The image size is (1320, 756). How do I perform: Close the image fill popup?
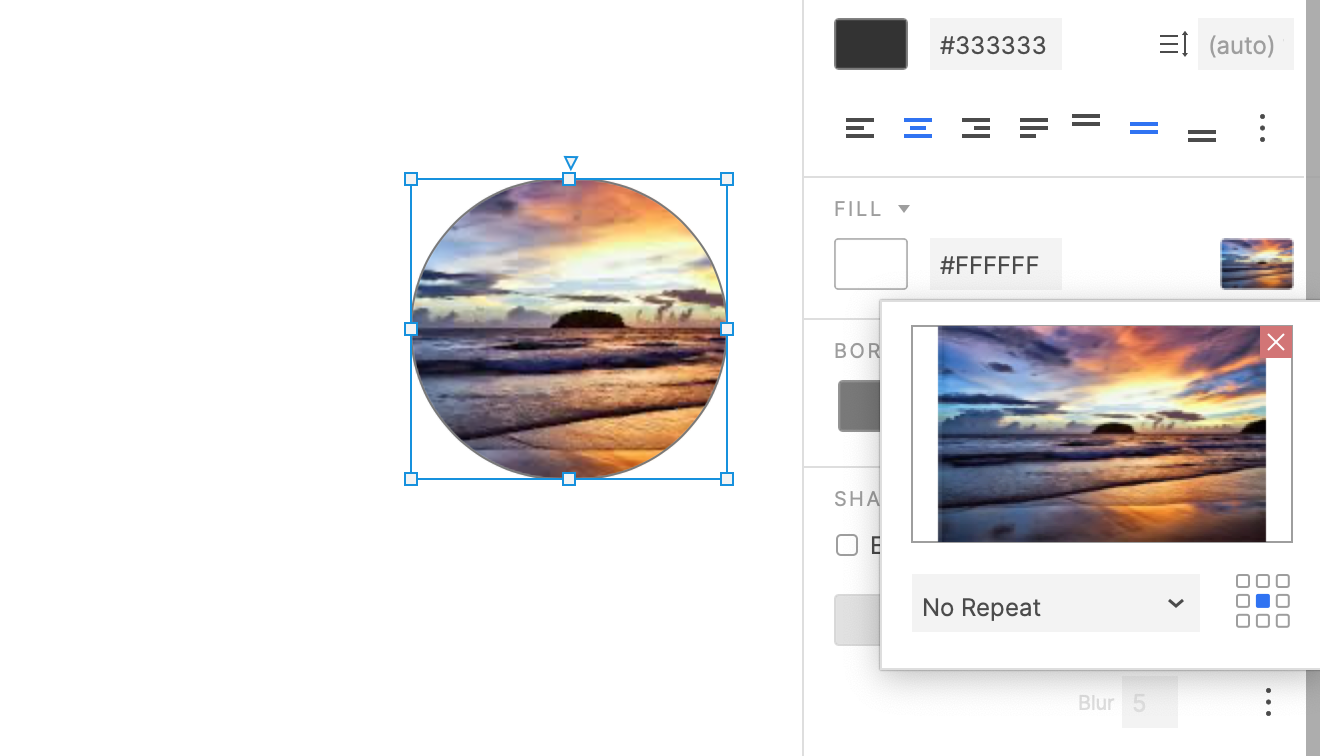point(1276,342)
